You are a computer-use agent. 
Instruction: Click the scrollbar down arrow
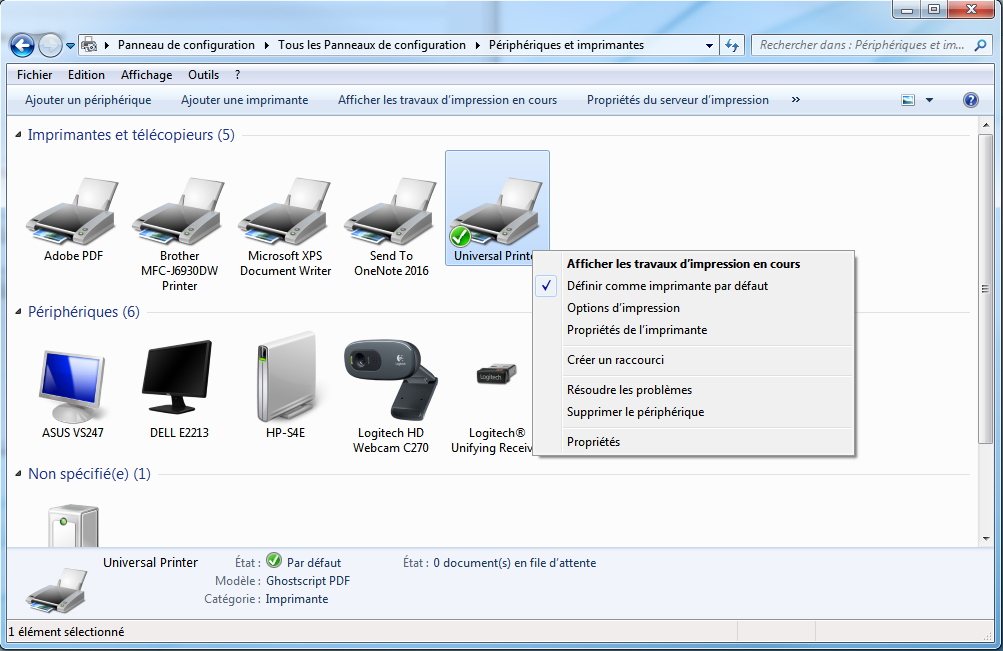click(x=985, y=538)
